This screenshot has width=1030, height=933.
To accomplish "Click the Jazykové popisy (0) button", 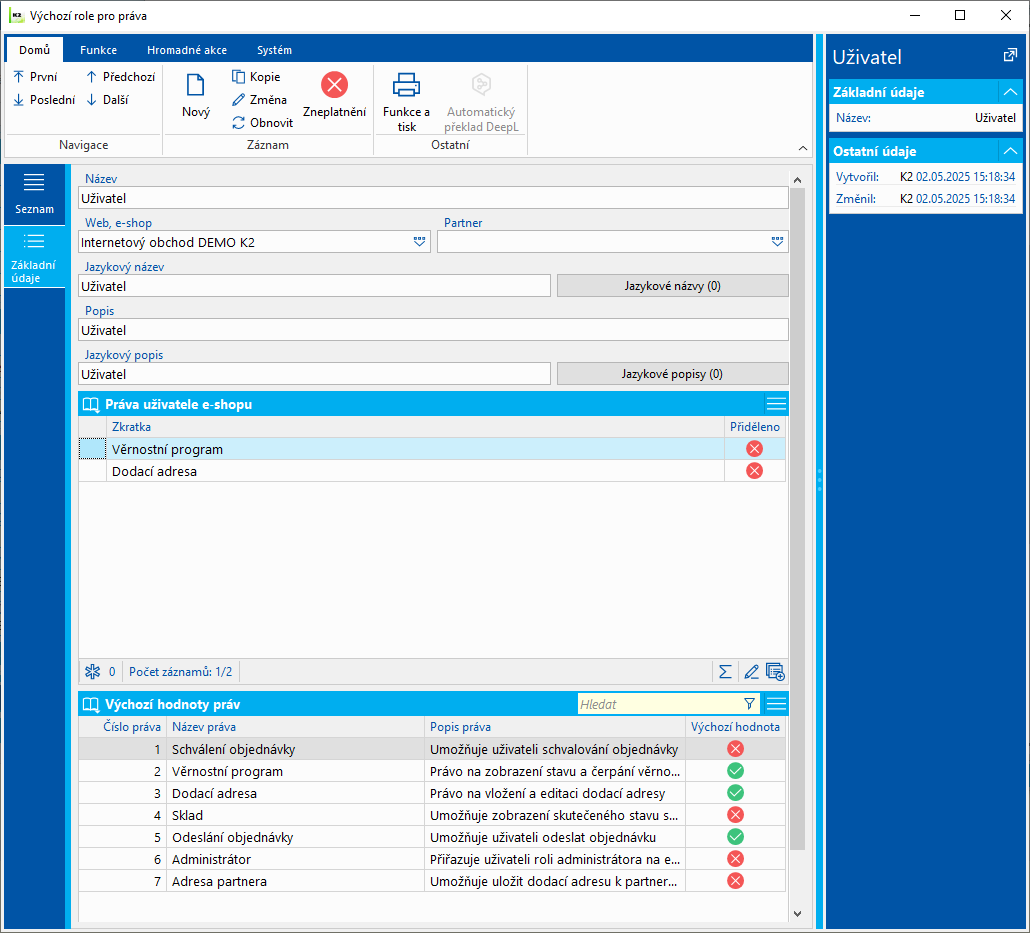I will tap(672, 374).
